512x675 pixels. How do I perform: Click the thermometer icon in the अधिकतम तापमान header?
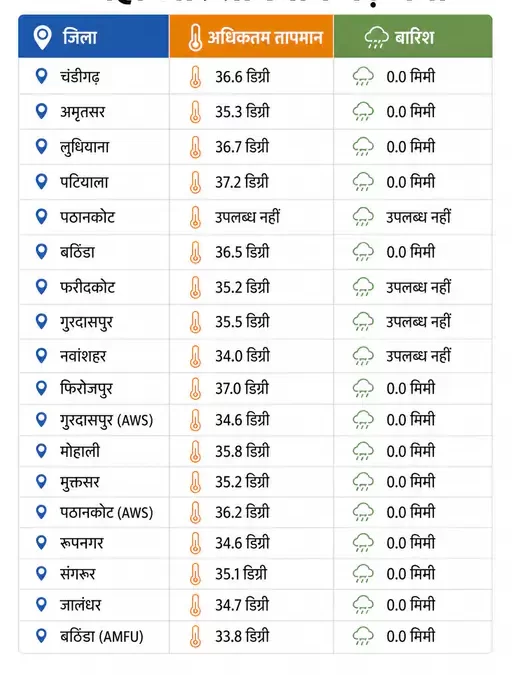[x=195, y=37]
